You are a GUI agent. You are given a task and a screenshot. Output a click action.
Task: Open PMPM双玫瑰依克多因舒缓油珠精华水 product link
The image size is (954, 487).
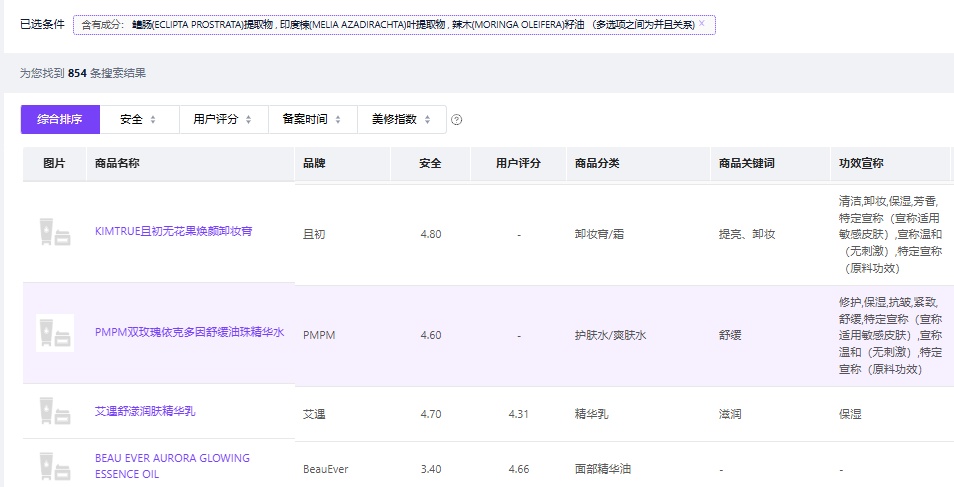(x=189, y=332)
